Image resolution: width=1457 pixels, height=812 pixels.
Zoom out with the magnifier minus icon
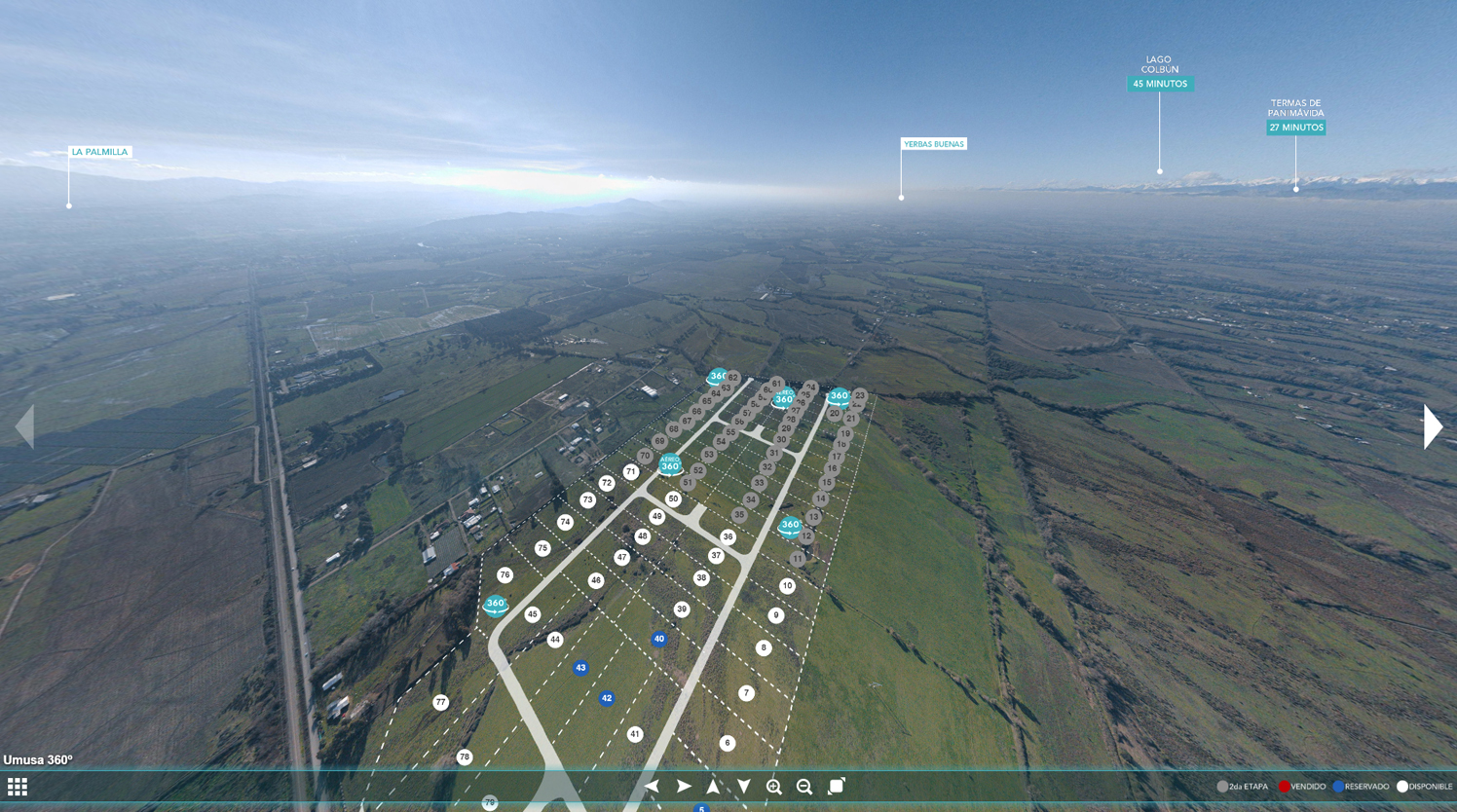click(804, 787)
